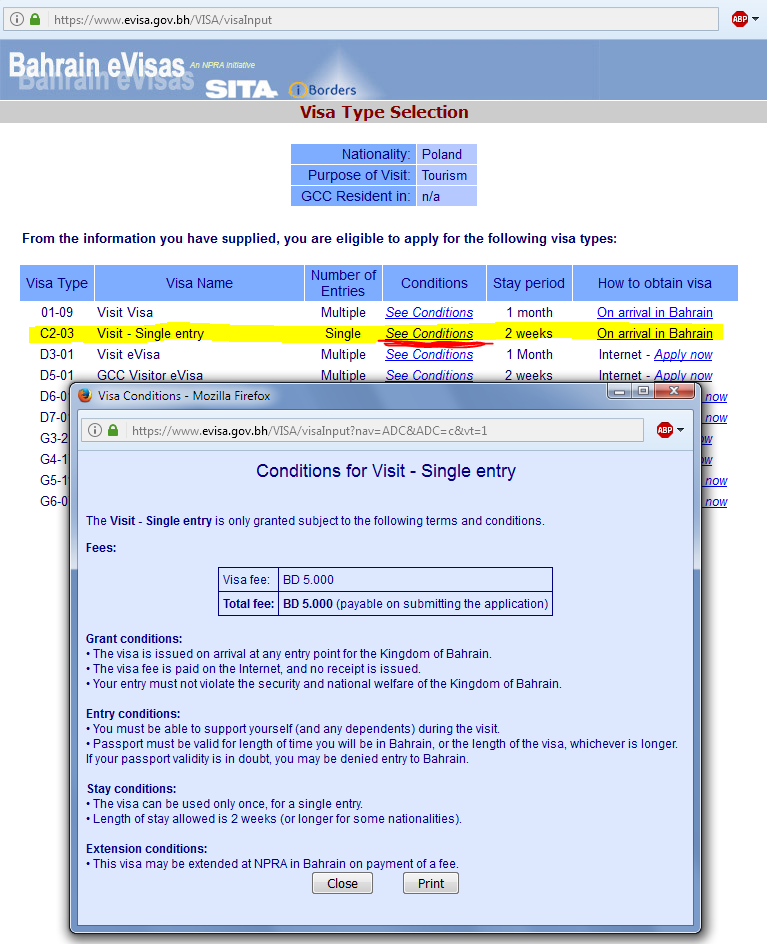Screen dimensions: 767x944
Task: Click the site info icon in main address bar
Action: tap(17, 19)
